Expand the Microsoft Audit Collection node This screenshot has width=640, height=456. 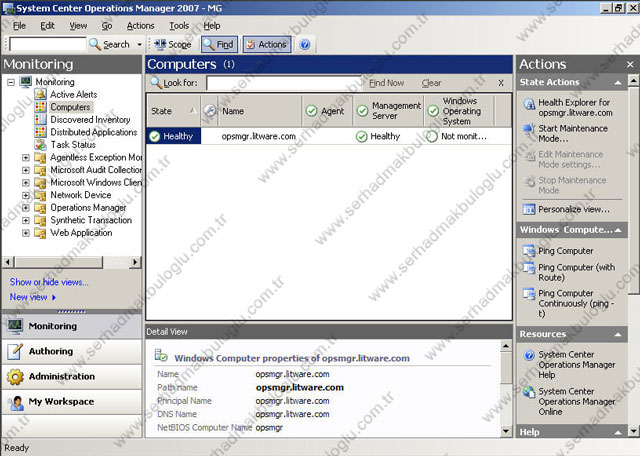pyautogui.click(x=26, y=170)
